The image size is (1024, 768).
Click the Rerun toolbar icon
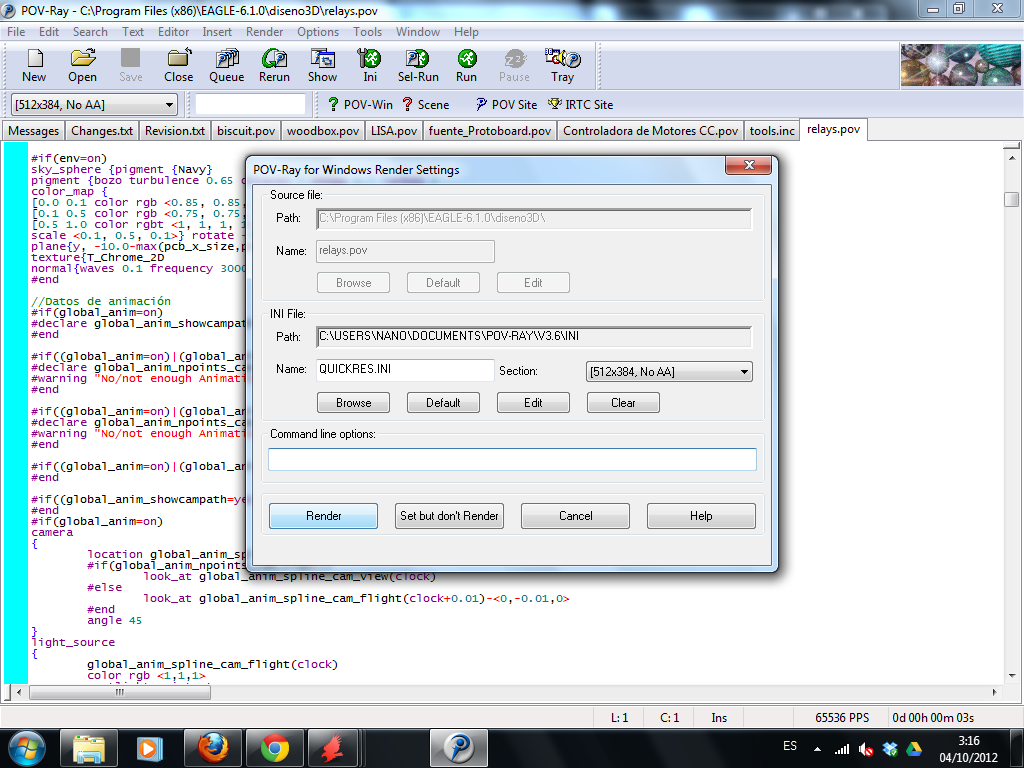click(274, 65)
